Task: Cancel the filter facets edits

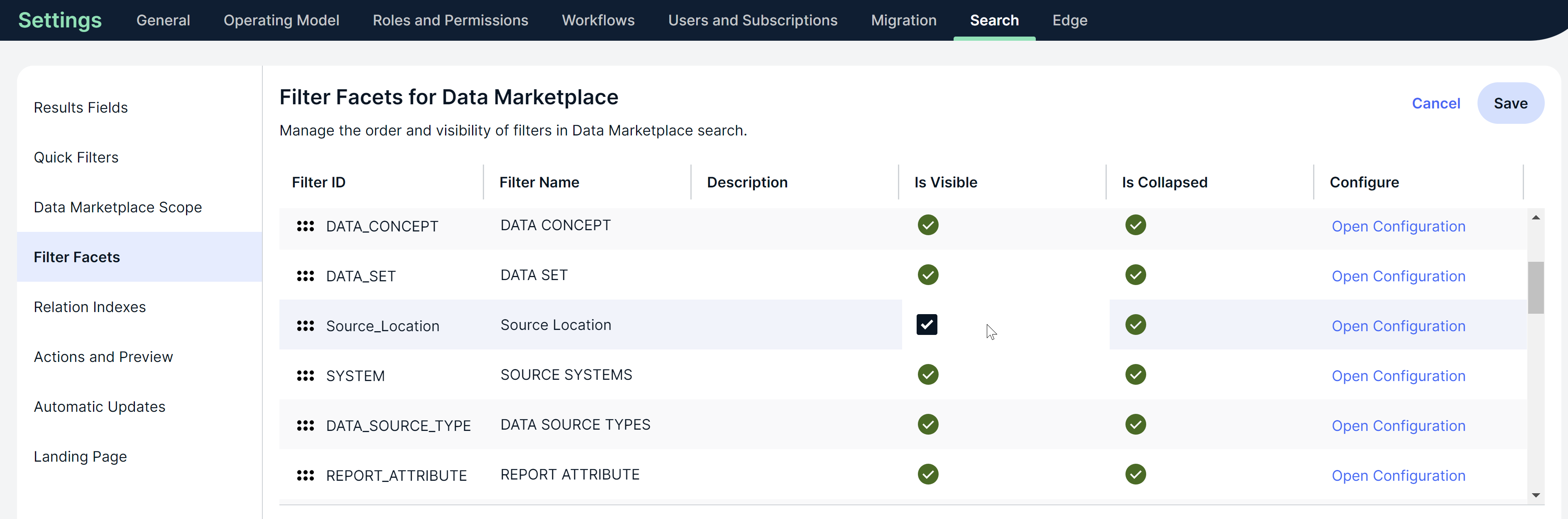Action: [x=1435, y=103]
